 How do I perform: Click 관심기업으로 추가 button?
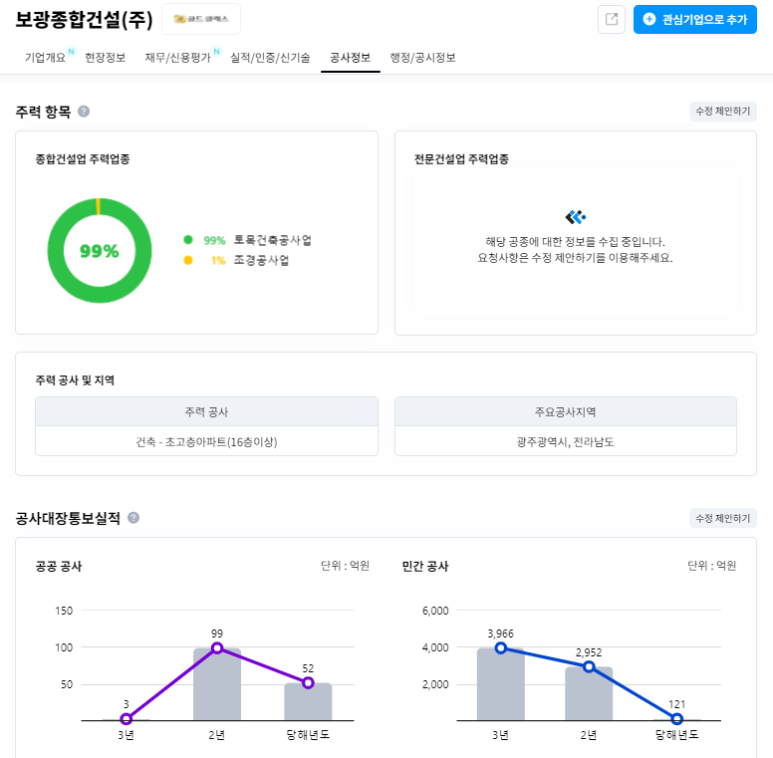(x=695, y=20)
